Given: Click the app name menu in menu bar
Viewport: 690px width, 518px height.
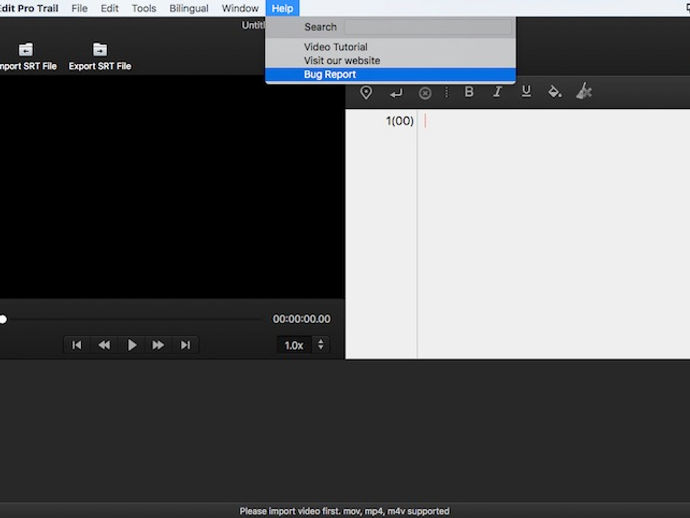Looking at the screenshot, I should tap(29, 8).
